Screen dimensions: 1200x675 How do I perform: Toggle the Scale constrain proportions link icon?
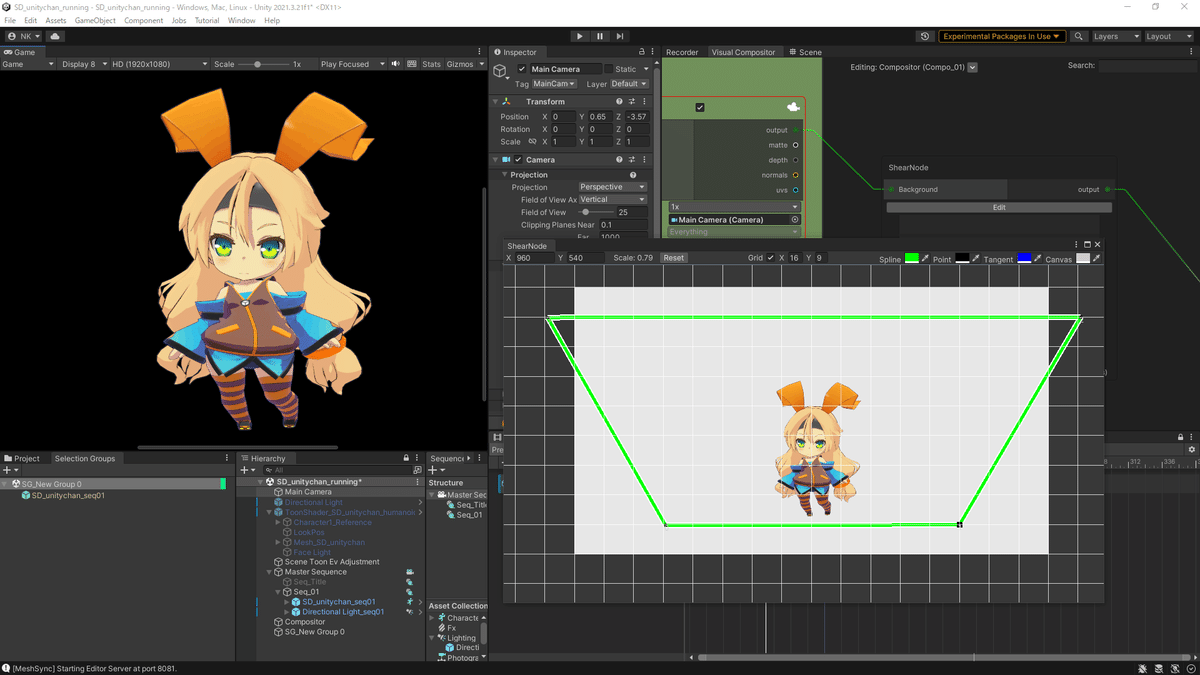532,142
